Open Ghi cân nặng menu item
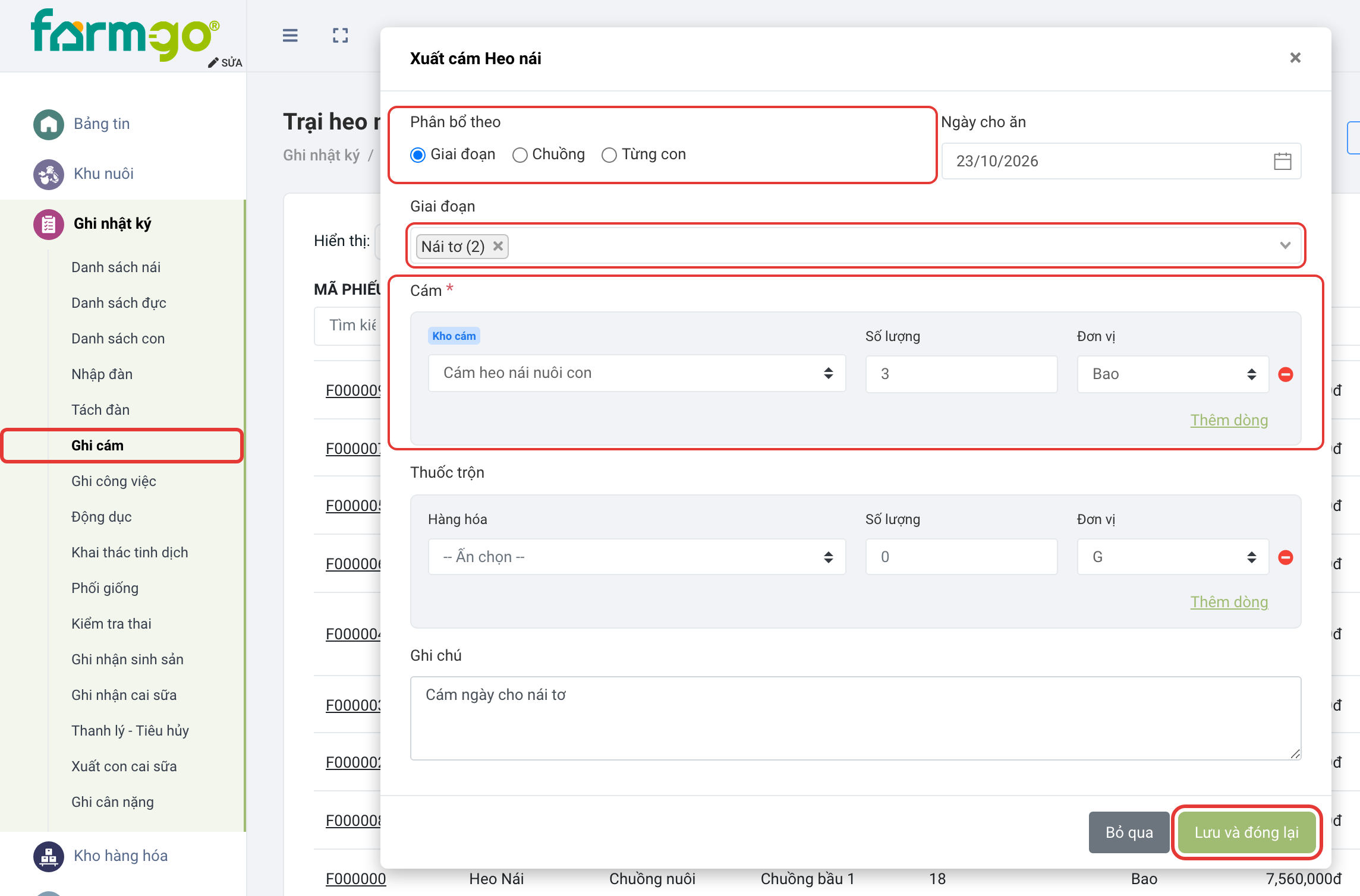This screenshot has width=1360, height=896. (112, 802)
